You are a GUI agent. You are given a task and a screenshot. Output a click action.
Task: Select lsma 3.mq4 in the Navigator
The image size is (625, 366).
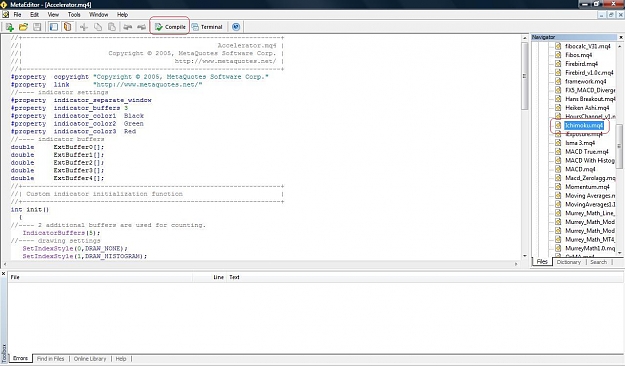(x=580, y=143)
